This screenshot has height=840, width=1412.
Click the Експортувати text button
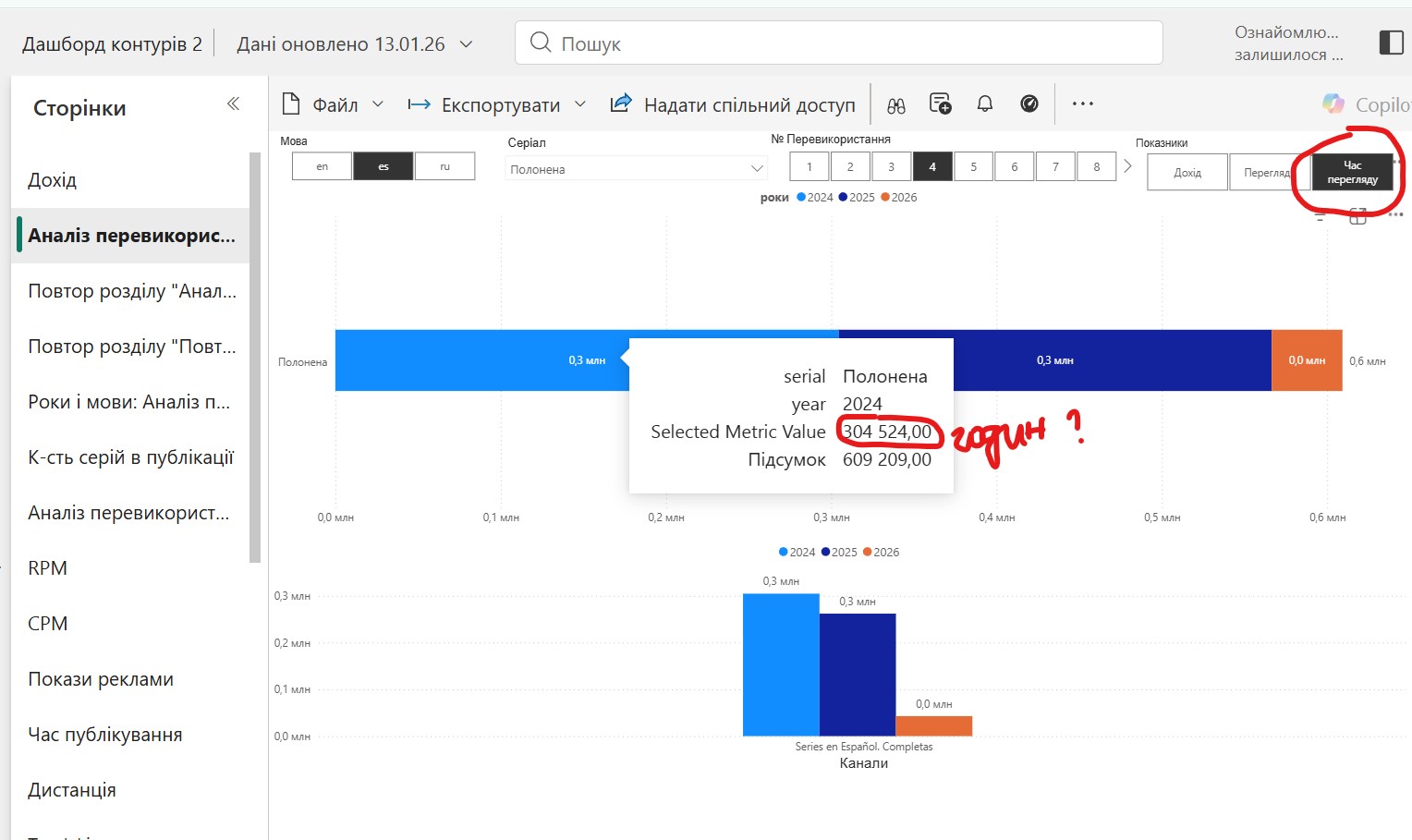pyautogui.click(x=501, y=105)
